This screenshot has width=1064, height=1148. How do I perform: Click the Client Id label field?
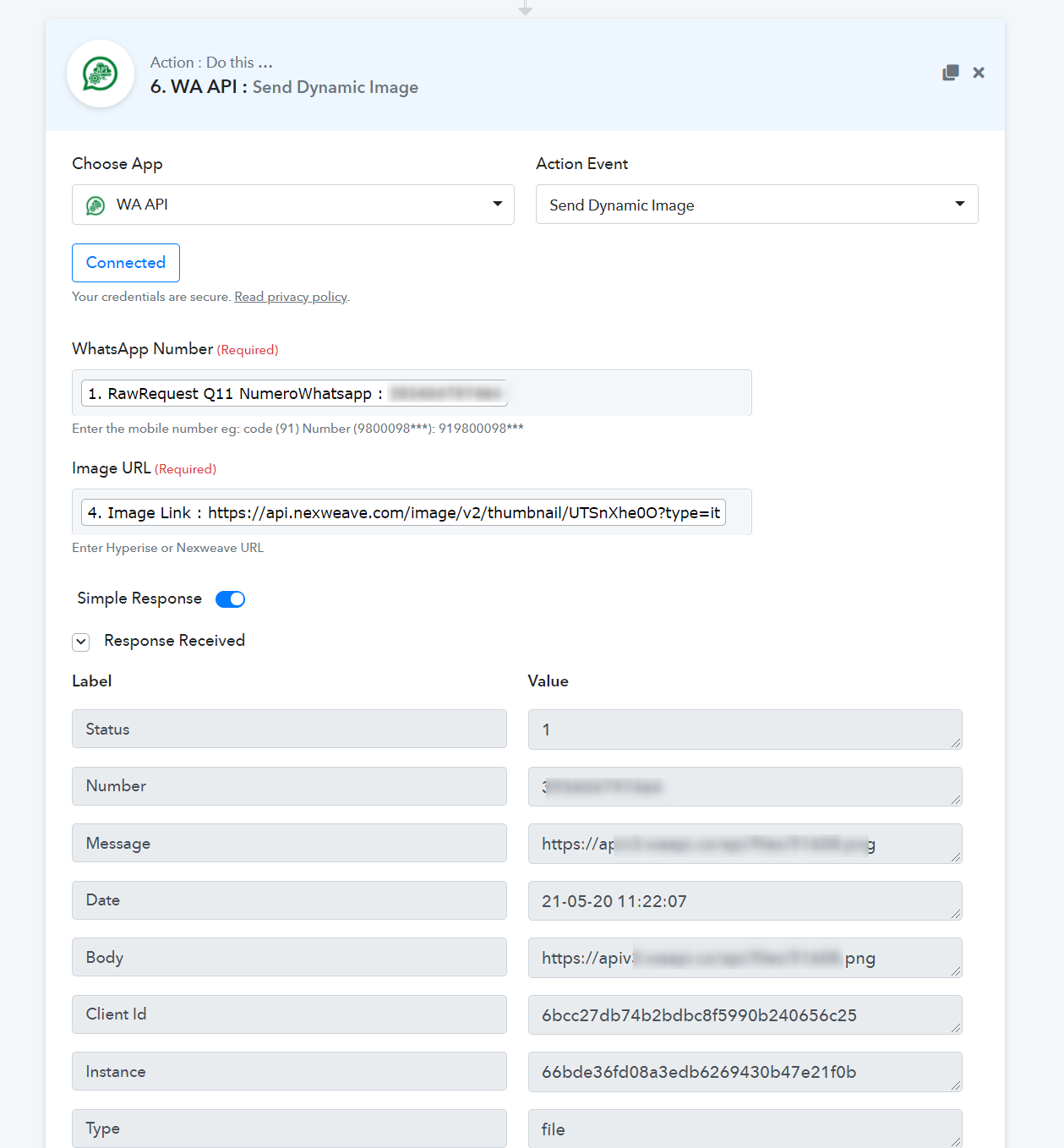click(x=289, y=1014)
